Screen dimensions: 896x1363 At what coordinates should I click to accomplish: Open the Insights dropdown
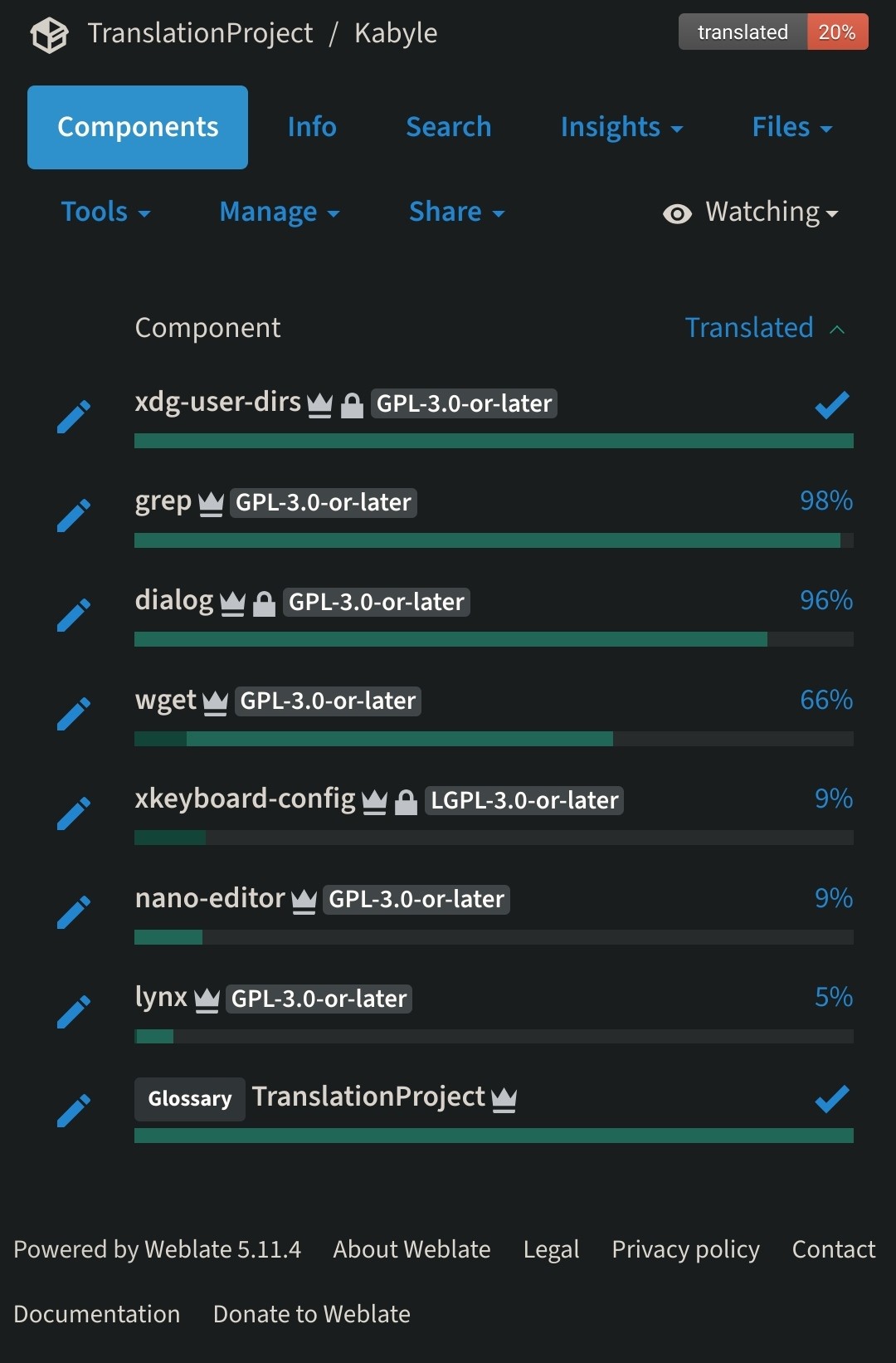[x=621, y=127]
